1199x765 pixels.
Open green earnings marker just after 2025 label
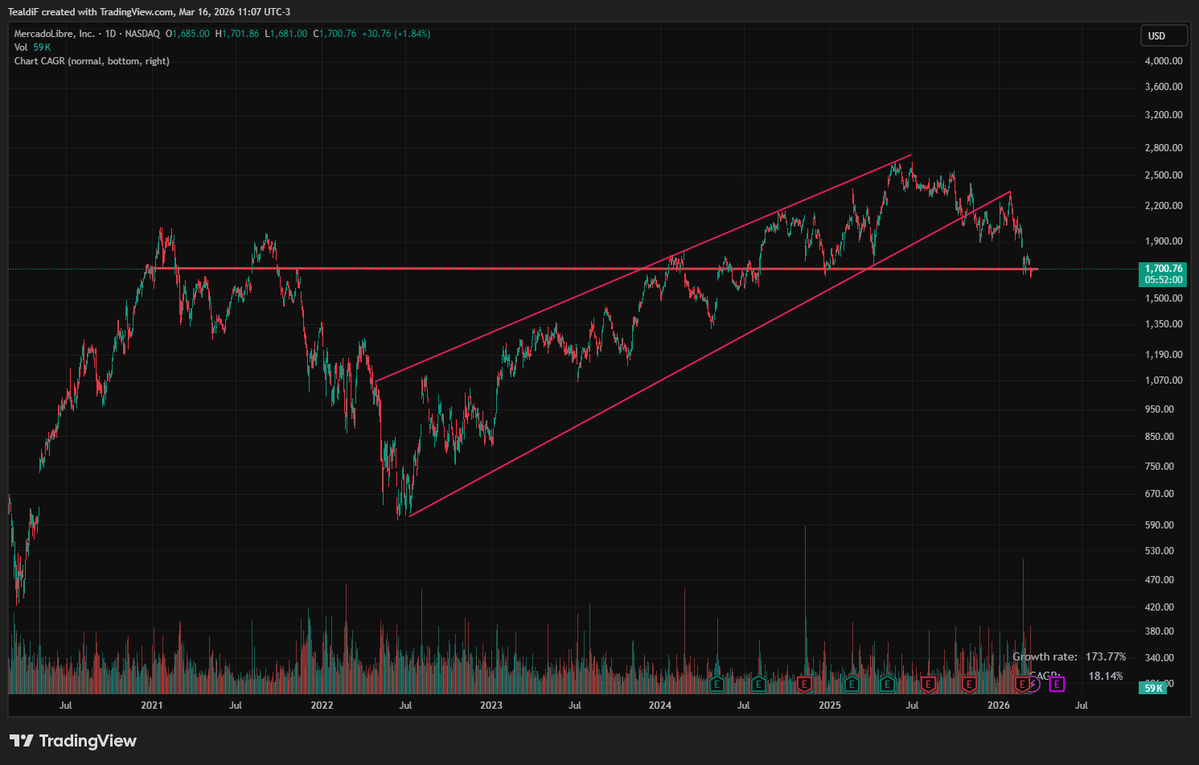852,684
